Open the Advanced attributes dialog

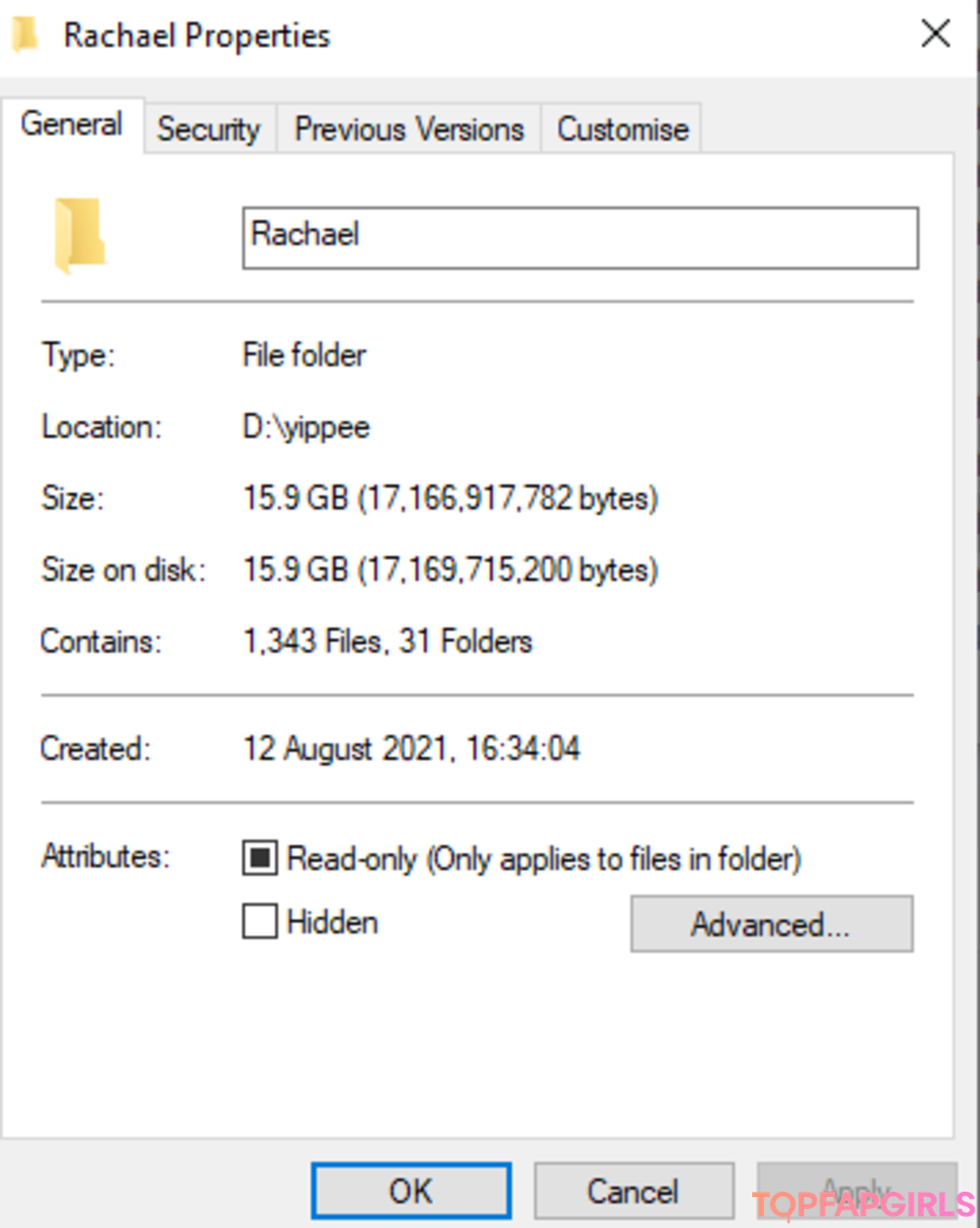pos(772,924)
